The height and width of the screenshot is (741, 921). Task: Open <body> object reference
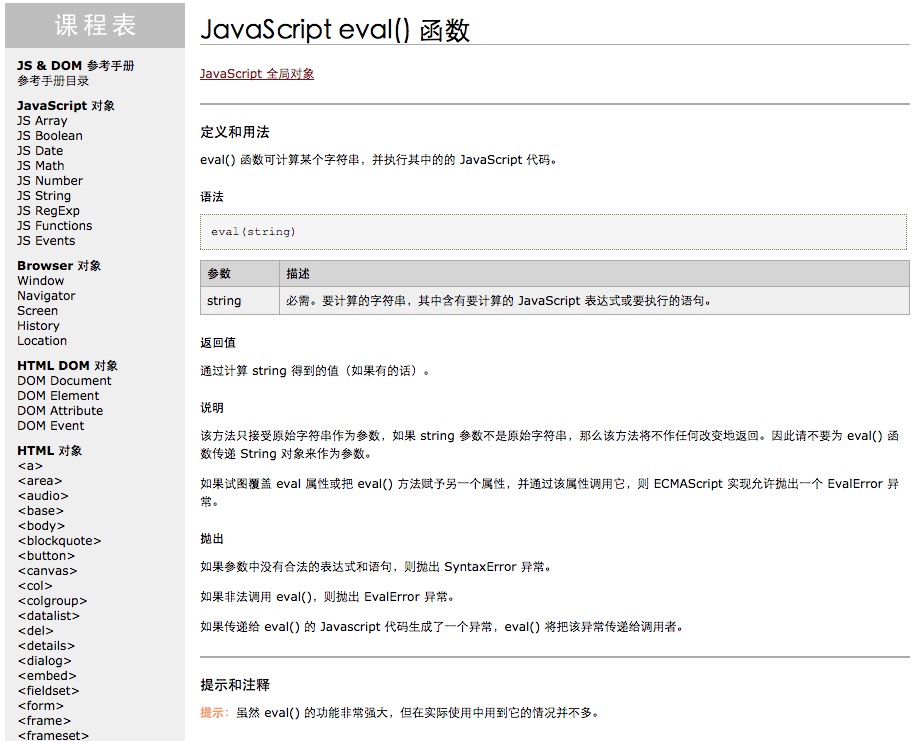coord(42,526)
